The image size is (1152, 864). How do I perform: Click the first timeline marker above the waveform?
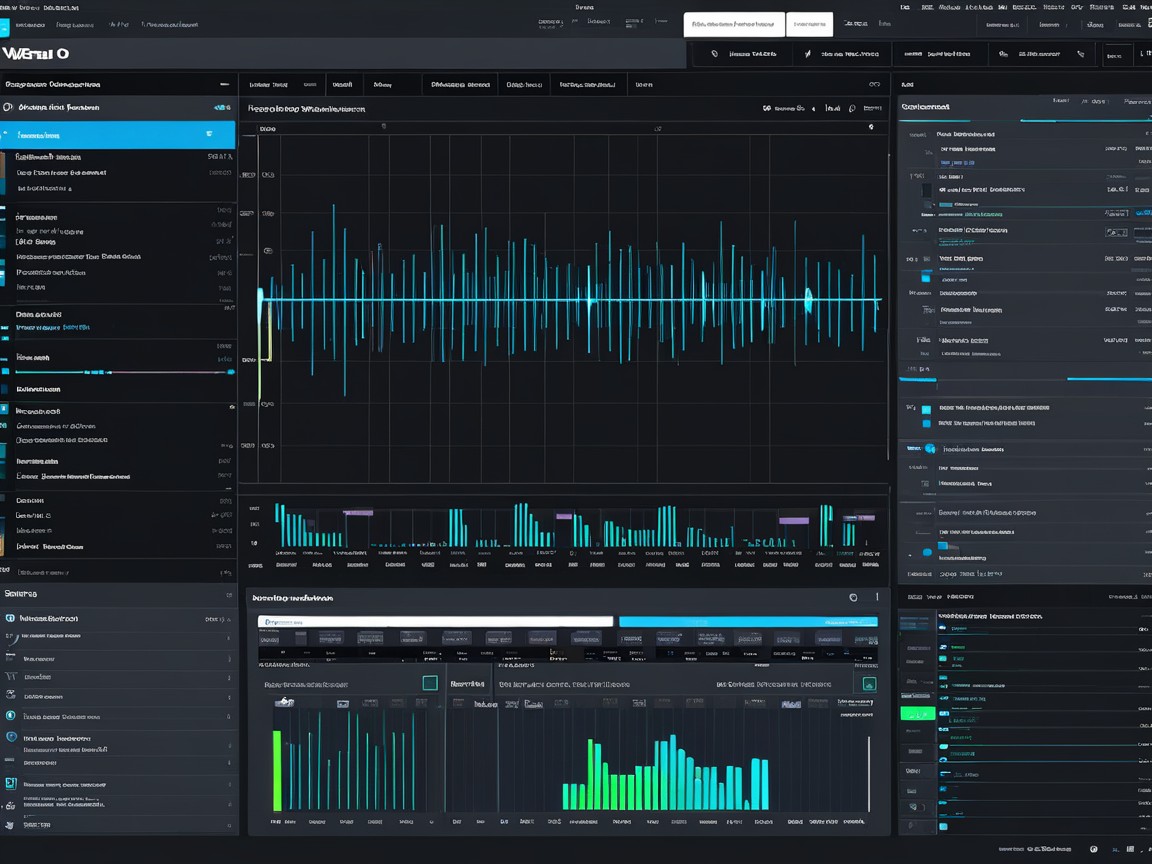[384, 126]
